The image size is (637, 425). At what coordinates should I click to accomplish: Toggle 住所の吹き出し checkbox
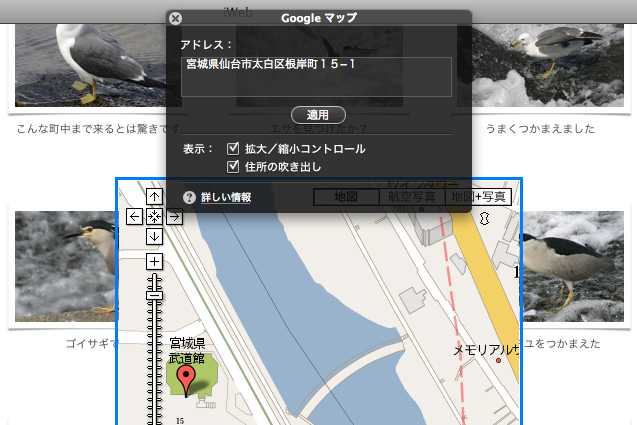(x=233, y=167)
